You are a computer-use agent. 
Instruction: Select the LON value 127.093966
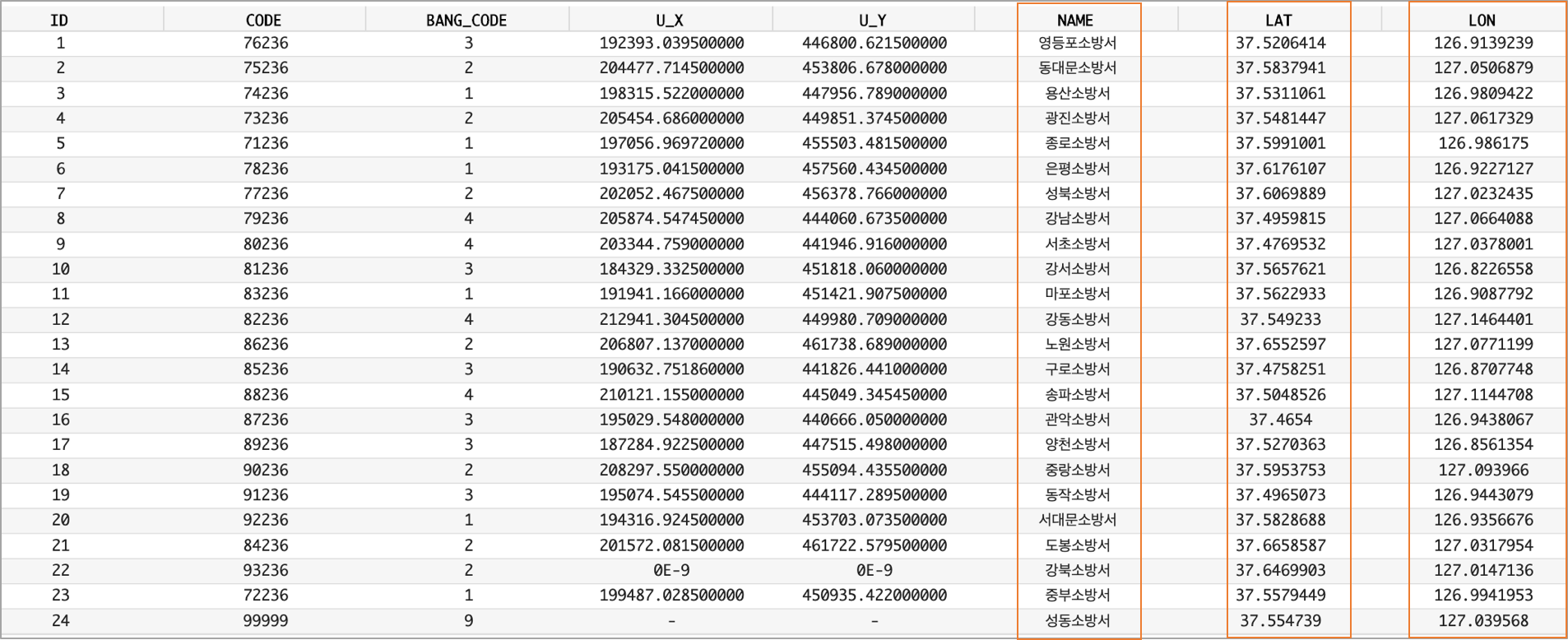pos(1483,470)
